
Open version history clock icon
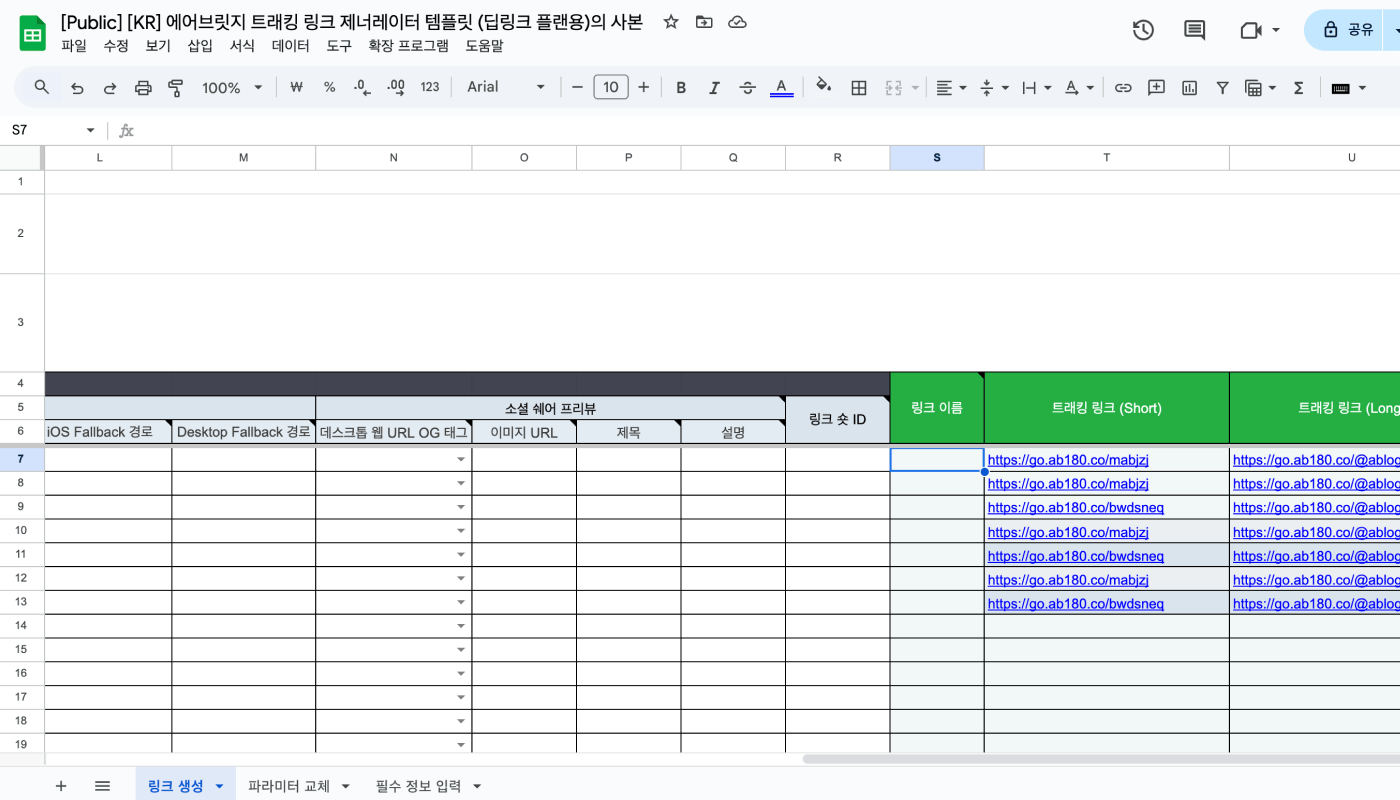point(1143,30)
